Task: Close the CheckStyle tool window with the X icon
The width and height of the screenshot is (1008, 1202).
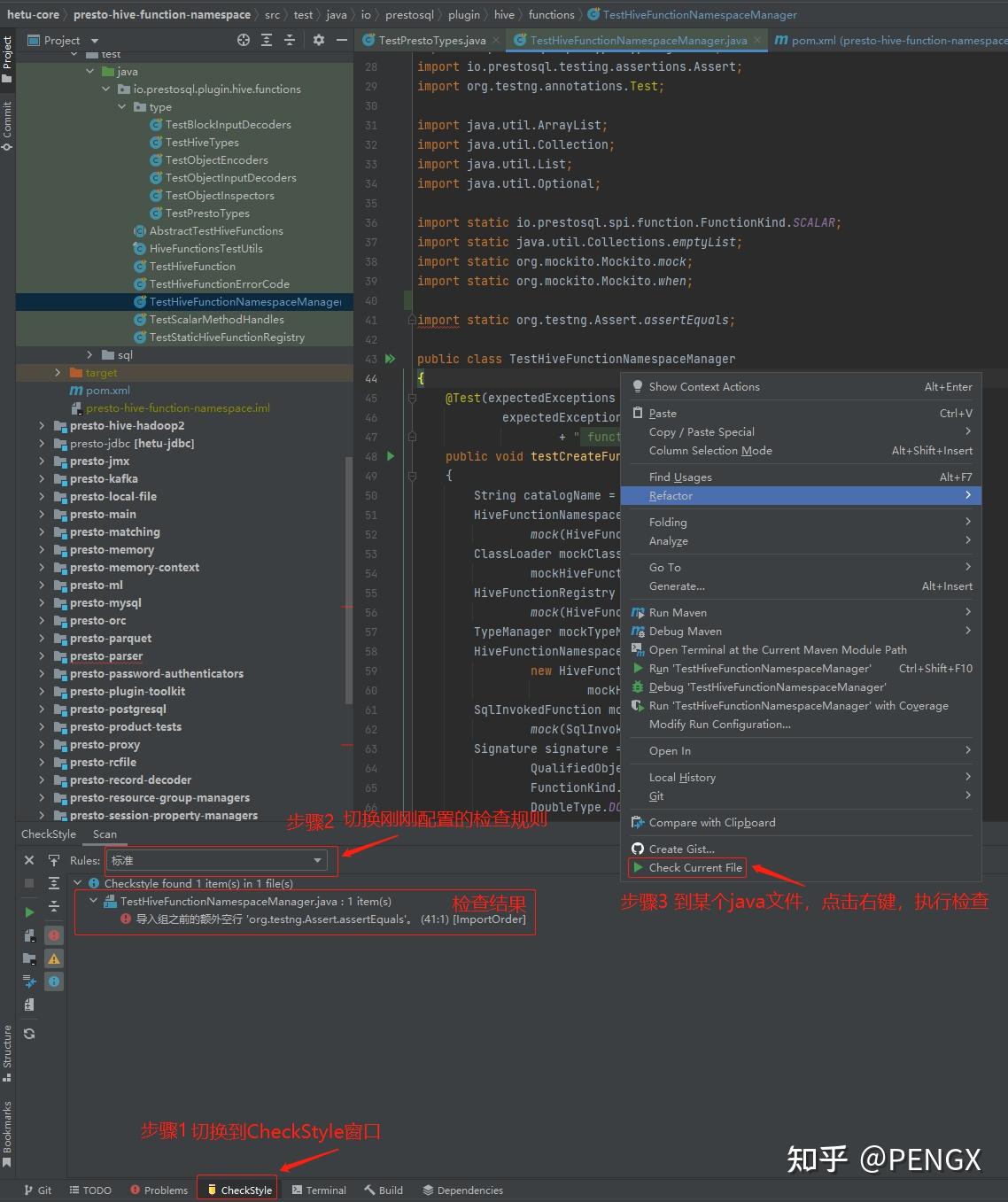Action: [x=29, y=860]
